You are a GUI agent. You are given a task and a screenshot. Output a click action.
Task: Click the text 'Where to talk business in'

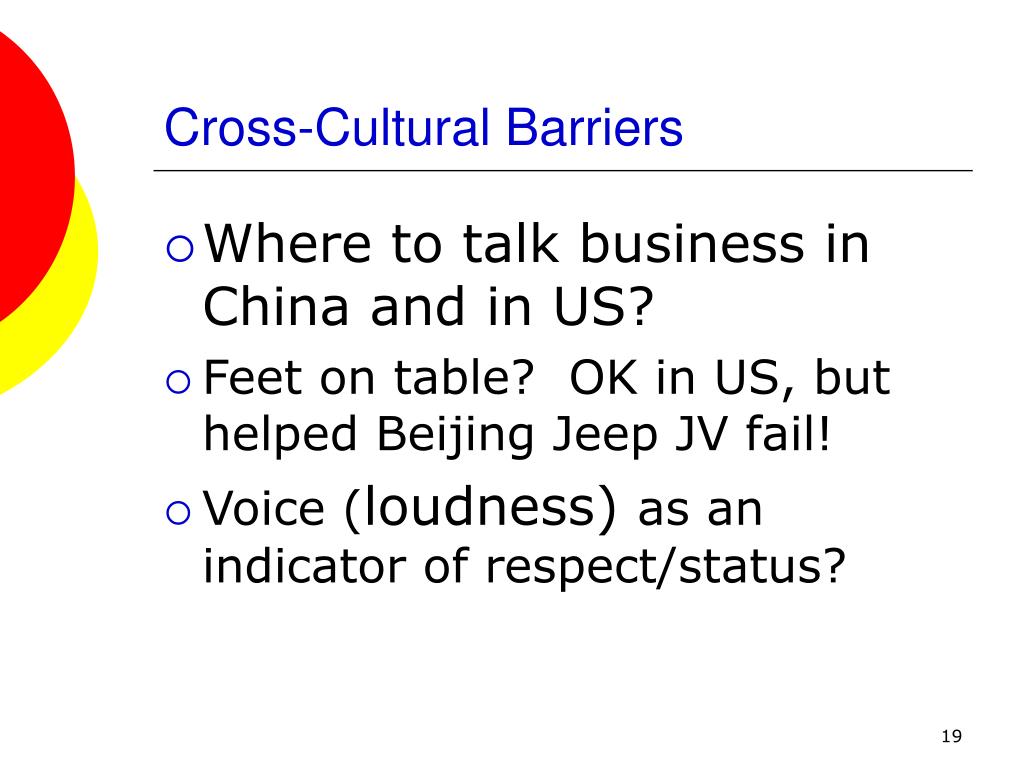[x=537, y=244]
